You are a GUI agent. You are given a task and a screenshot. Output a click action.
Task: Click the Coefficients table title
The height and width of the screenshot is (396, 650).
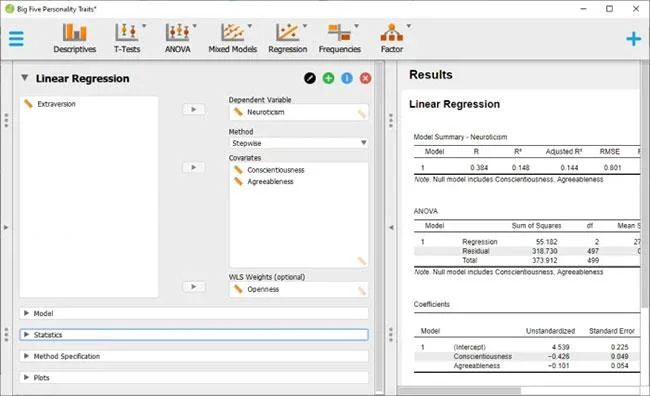click(432, 304)
